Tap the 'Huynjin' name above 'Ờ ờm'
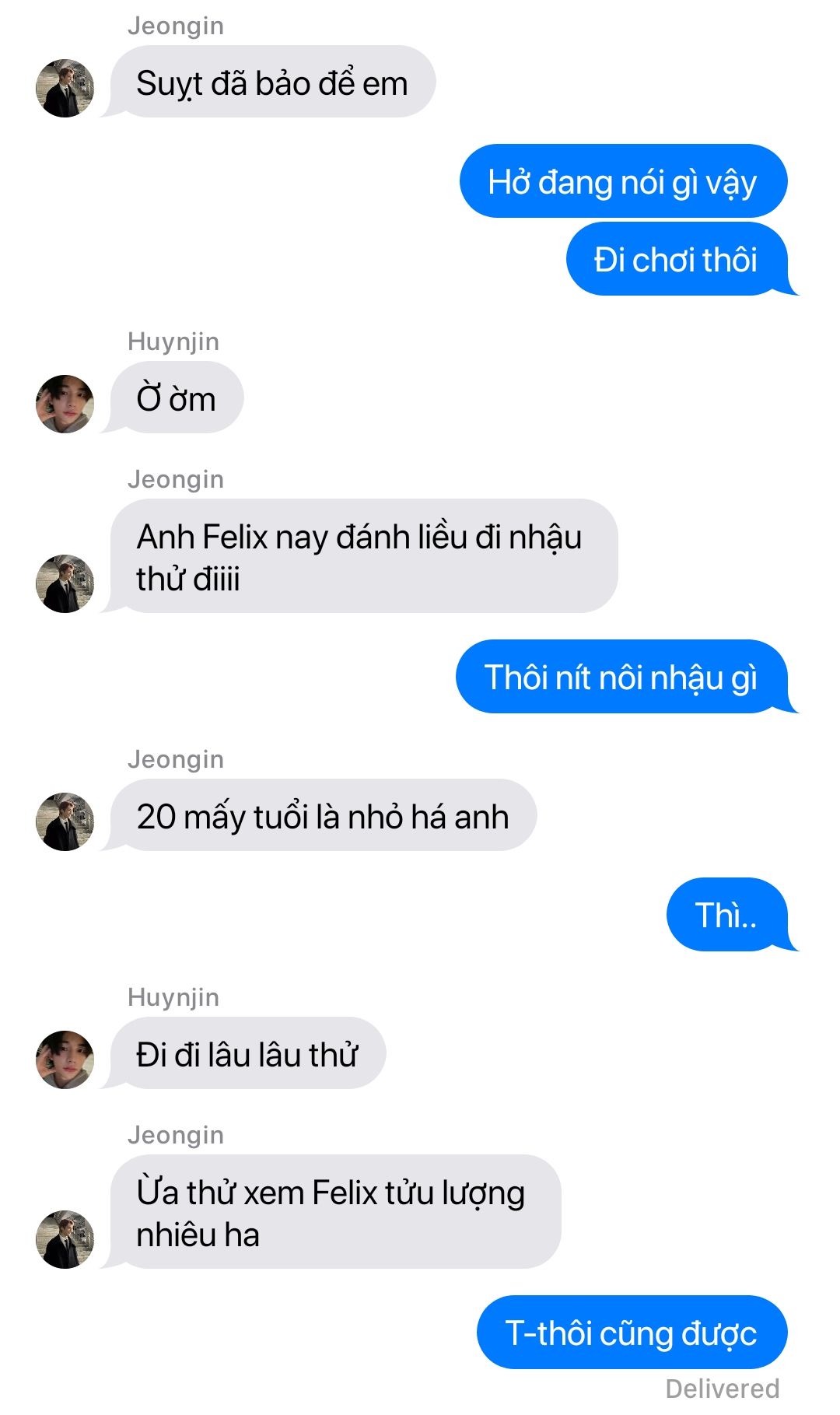 click(173, 341)
